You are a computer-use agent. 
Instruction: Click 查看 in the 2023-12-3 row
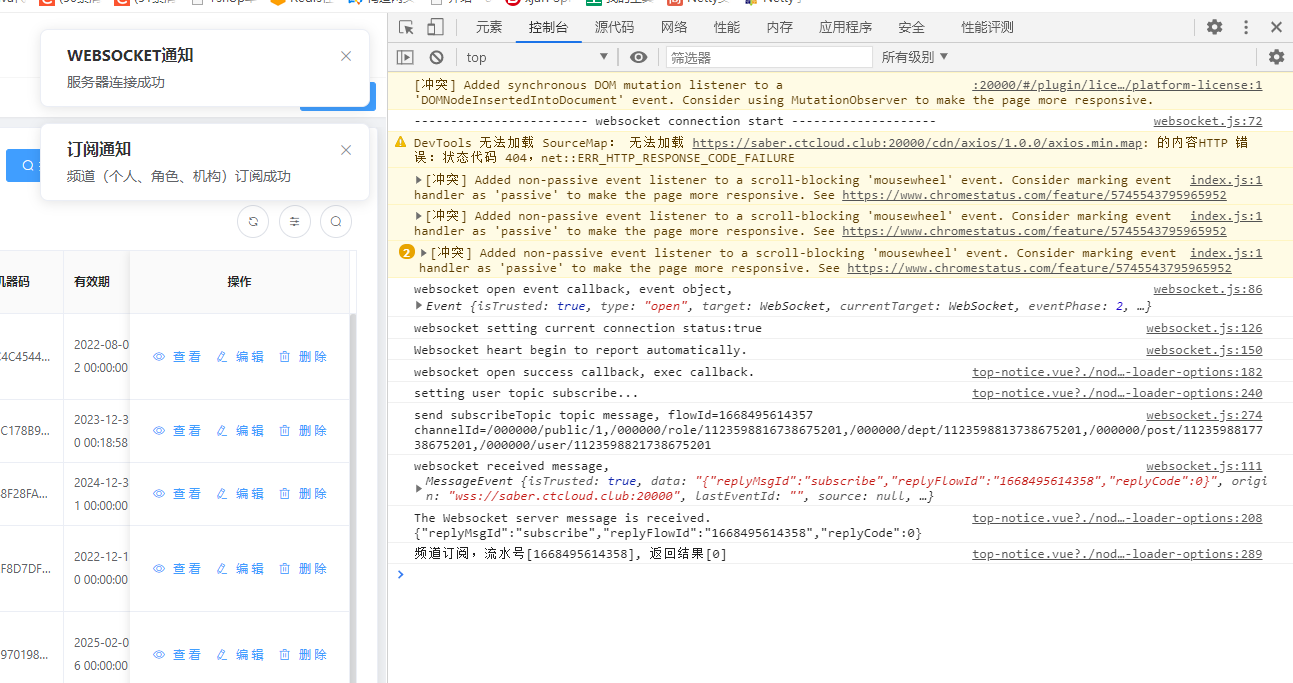[x=177, y=431]
